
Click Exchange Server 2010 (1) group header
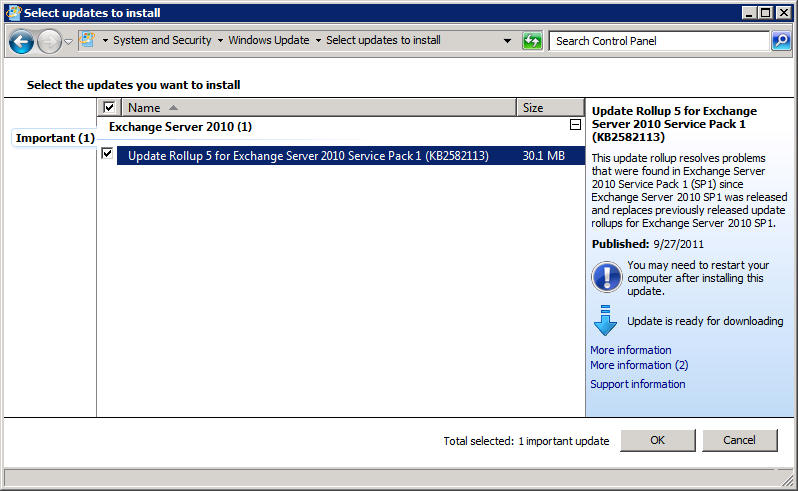[x=180, y=127]
